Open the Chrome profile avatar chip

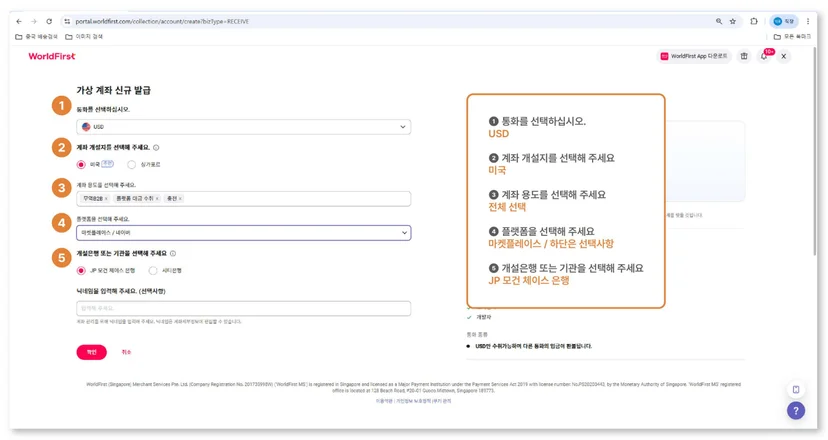point(784,22)
